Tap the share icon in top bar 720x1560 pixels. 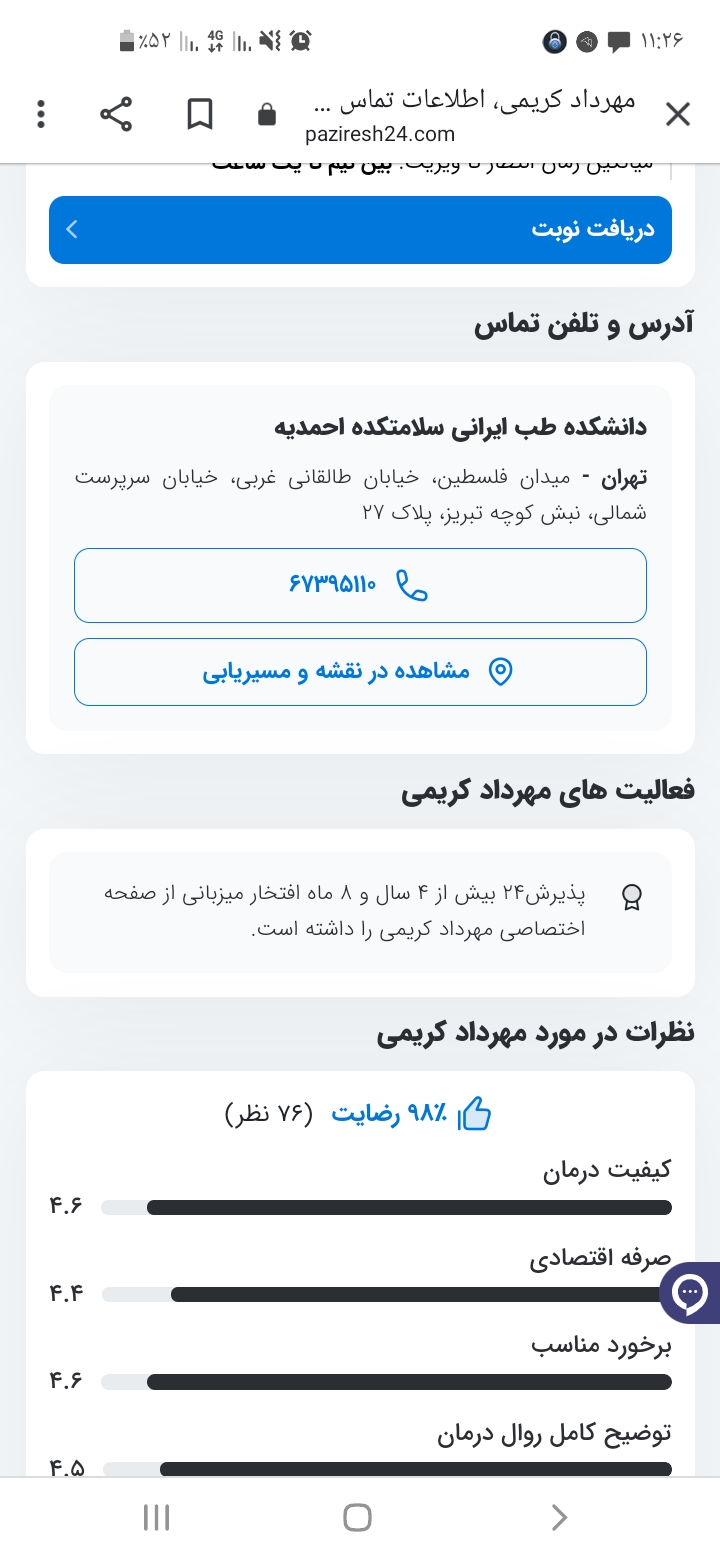116,115
